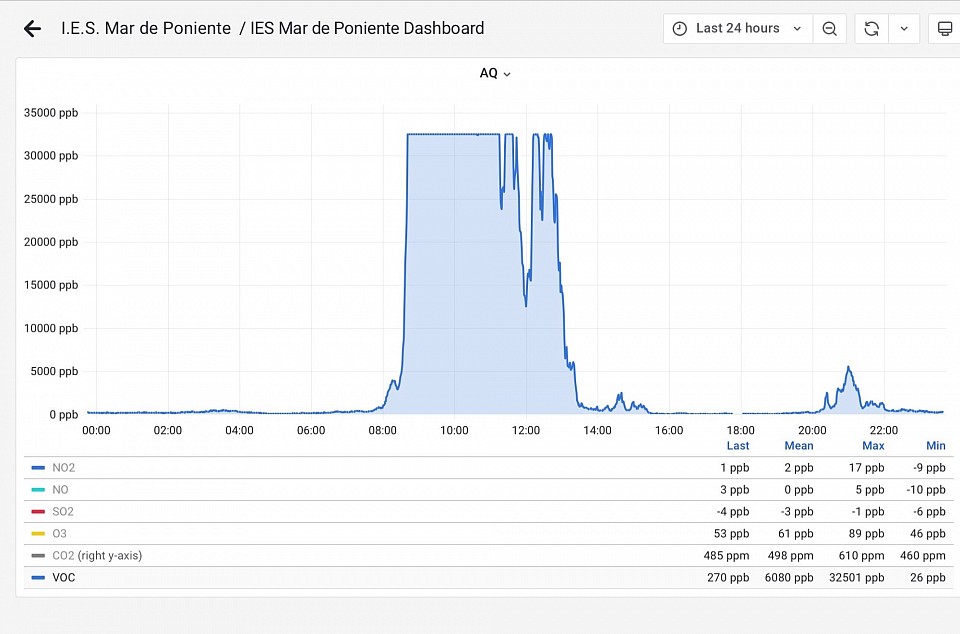Open the refresh interval dropdown arrow
This screenshot has height=634, width=960.
(904, 29)
